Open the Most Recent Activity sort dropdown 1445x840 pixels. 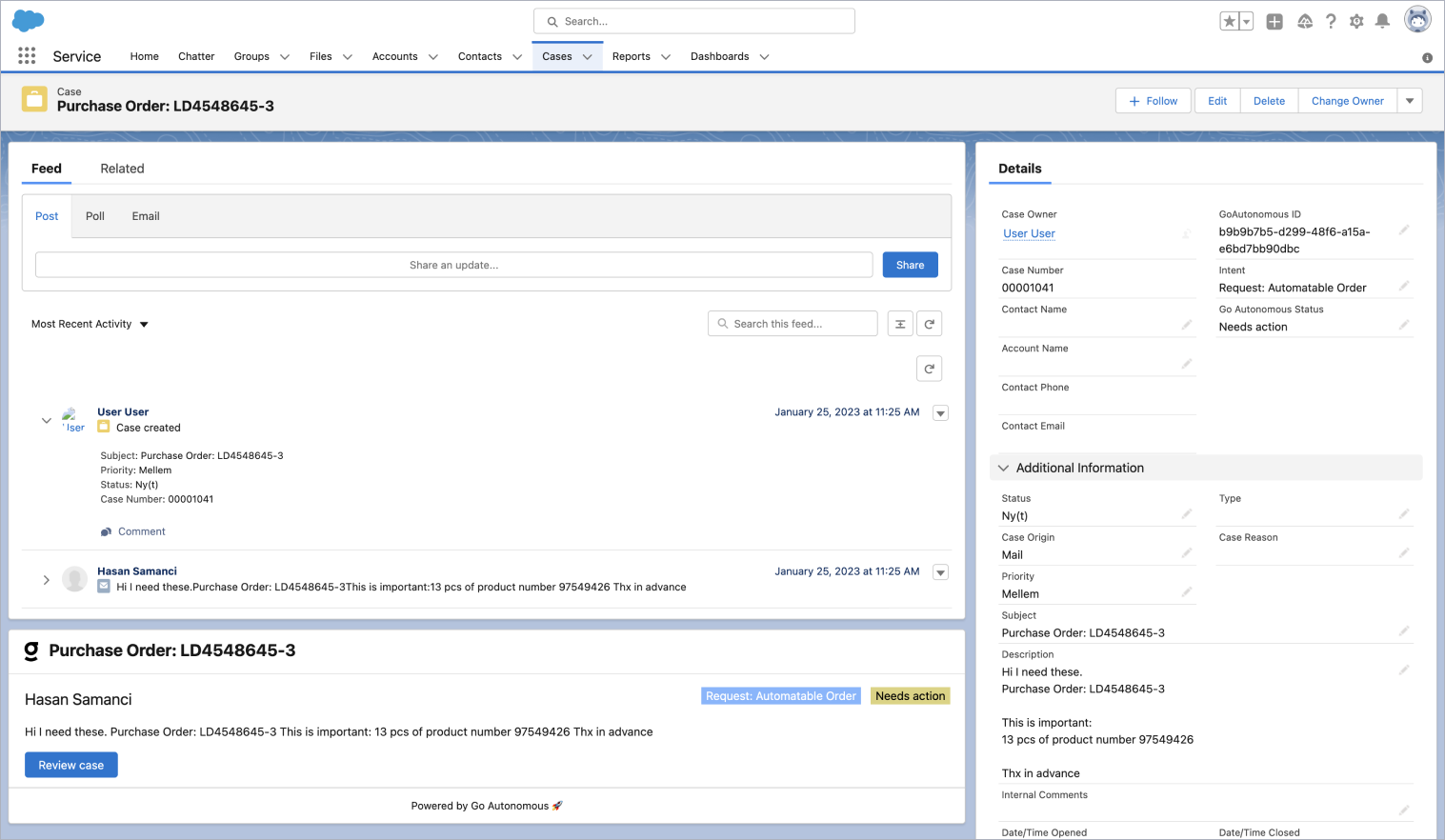point(90,324)
